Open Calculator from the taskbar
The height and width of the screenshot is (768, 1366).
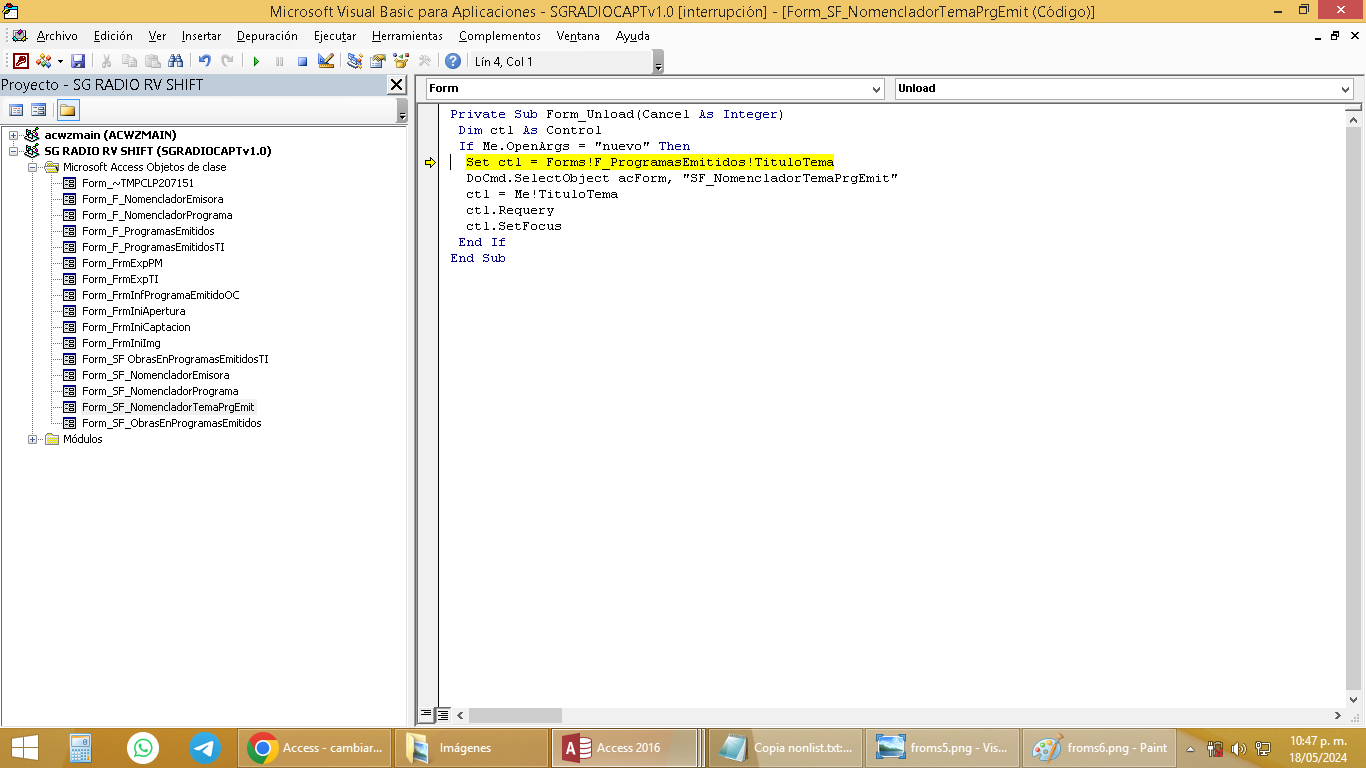[x=81, y=748]
